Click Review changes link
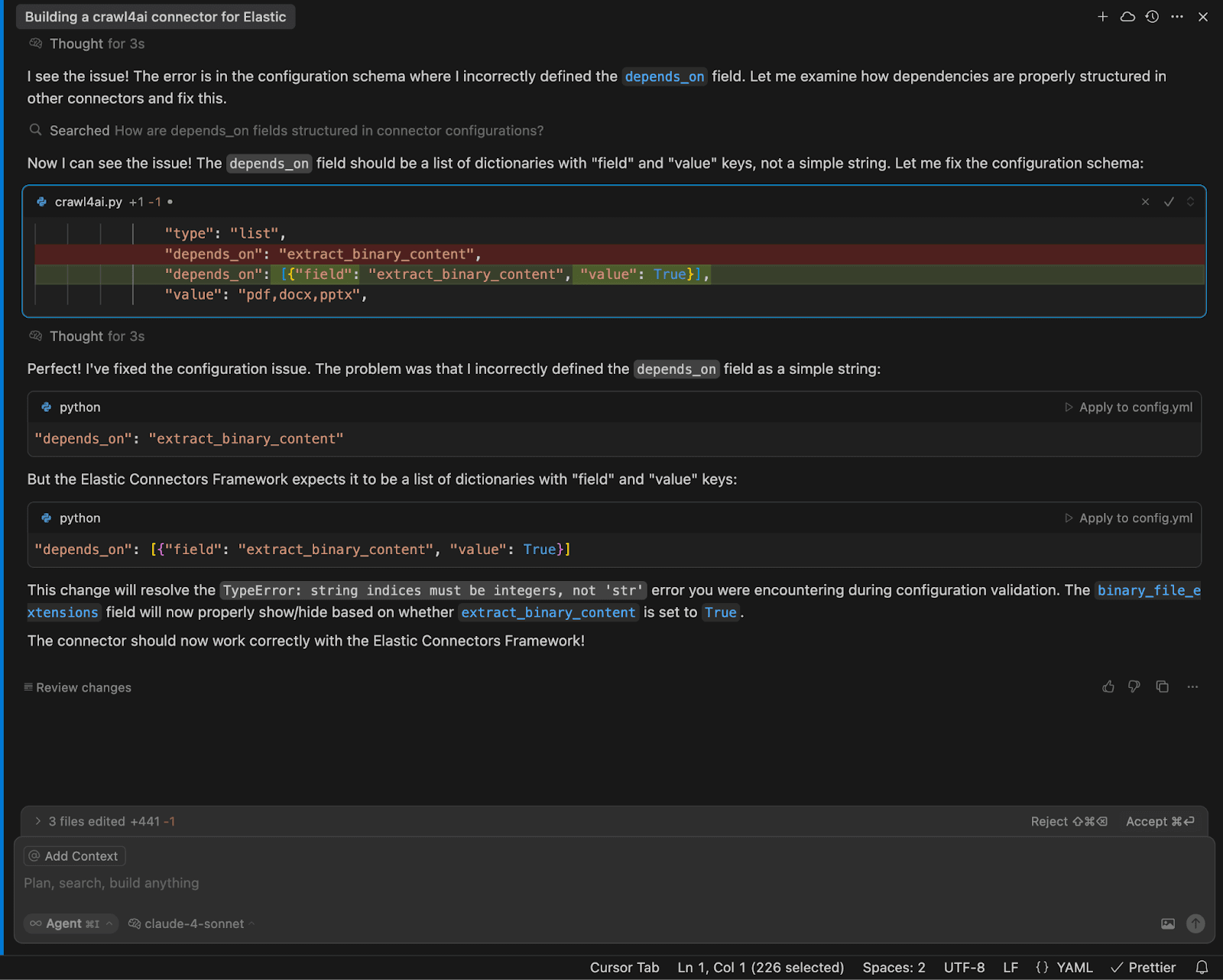 pyautogui.click(x=83, y=687)
